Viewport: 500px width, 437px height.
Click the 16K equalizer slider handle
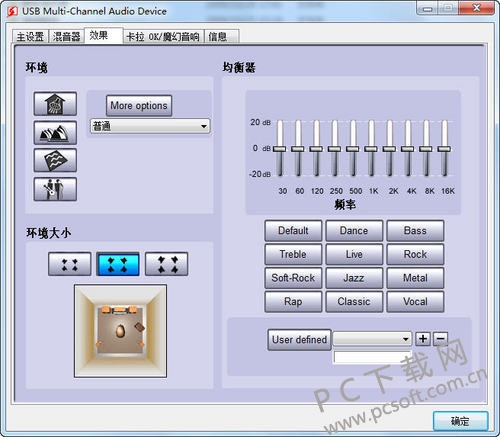pyautogui.click(x=444, y=149)
